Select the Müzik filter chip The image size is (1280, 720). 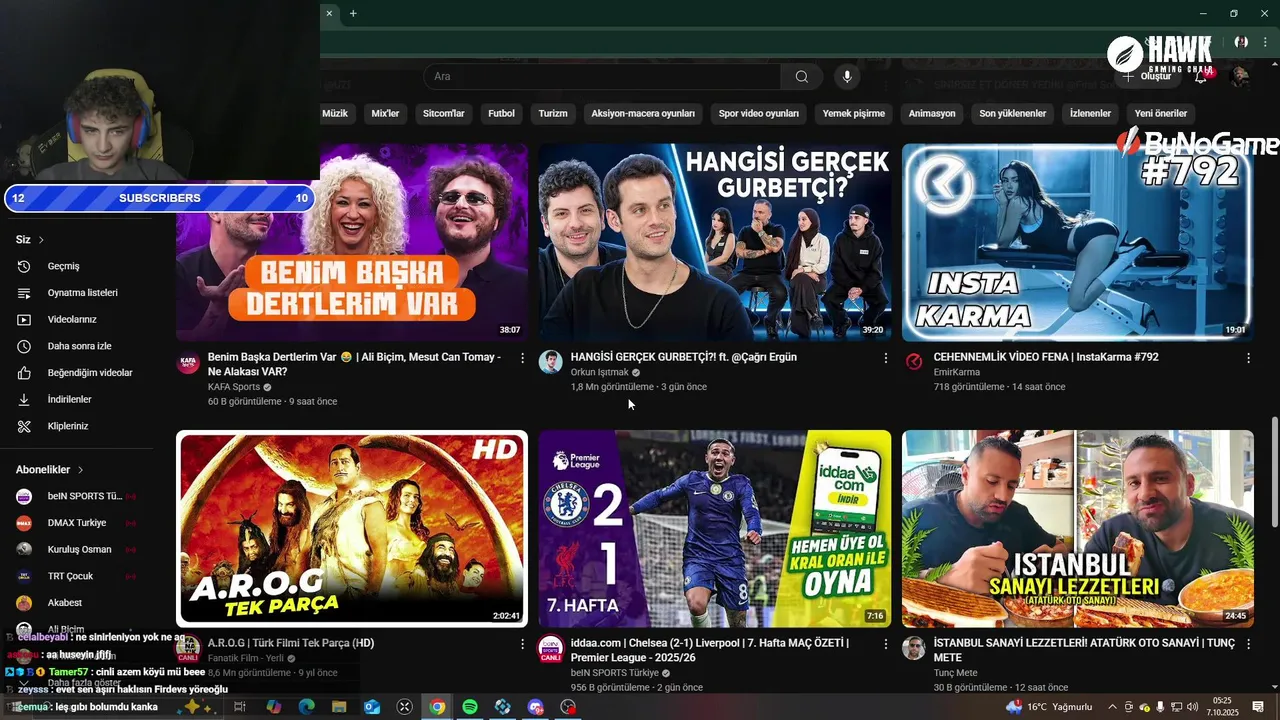click(x=335, y=114)
